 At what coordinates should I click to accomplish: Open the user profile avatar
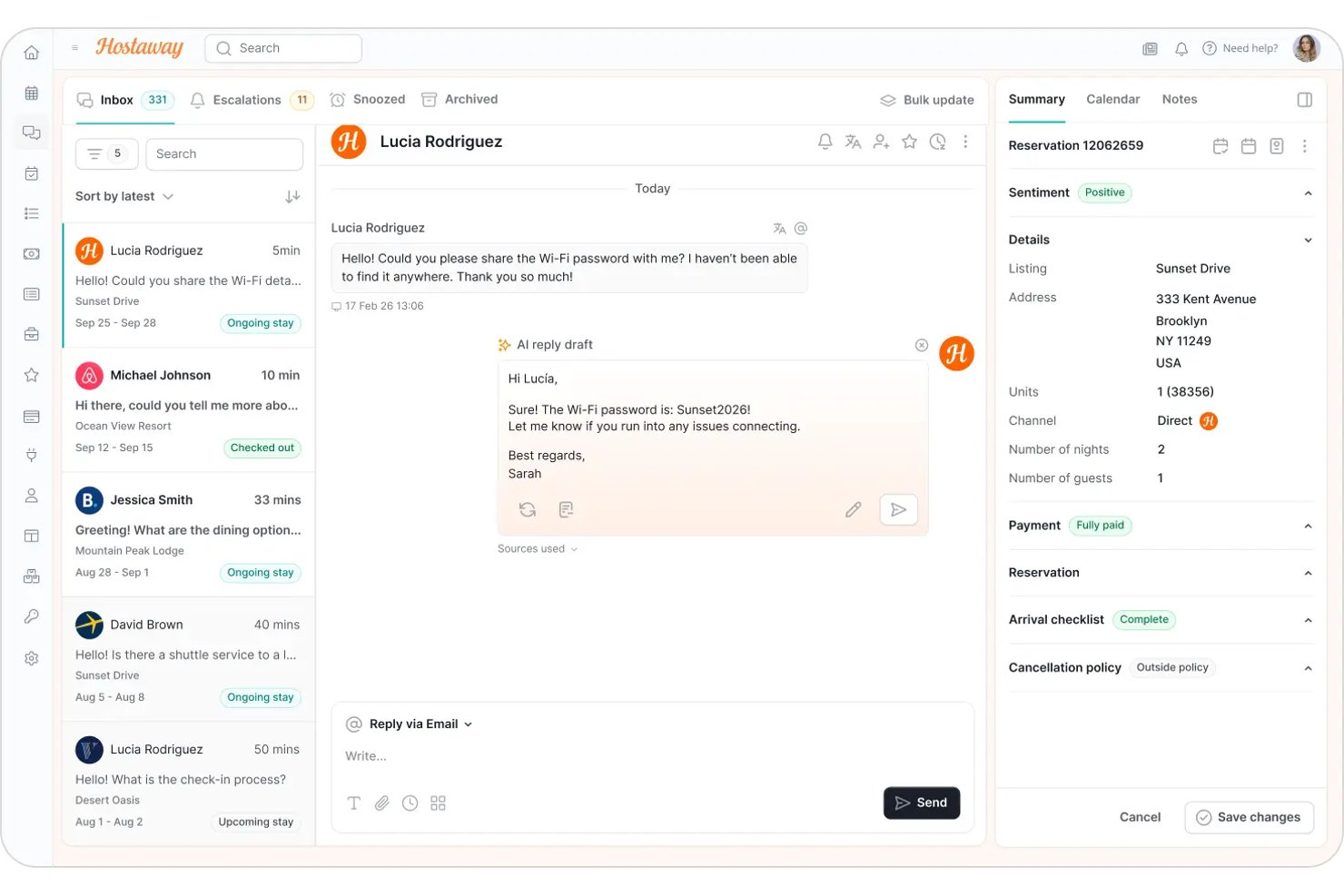pyautogui.click(x=1307, y=49)
